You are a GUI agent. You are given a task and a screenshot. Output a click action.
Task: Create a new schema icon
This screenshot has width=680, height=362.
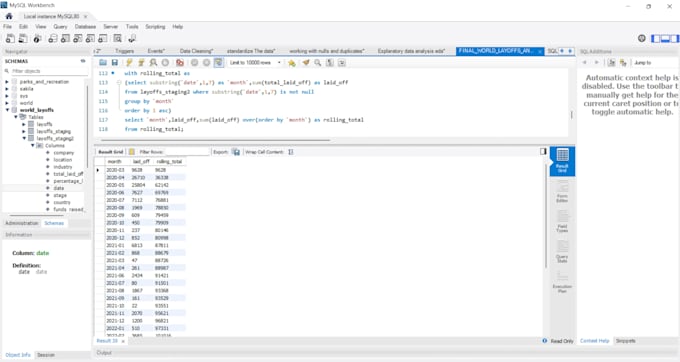click(52, 39)
